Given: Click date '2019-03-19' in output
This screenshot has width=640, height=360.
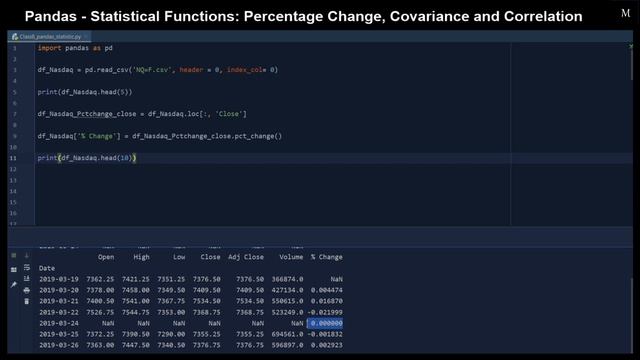Looking at the screenshot, I should tap(59, 279).
